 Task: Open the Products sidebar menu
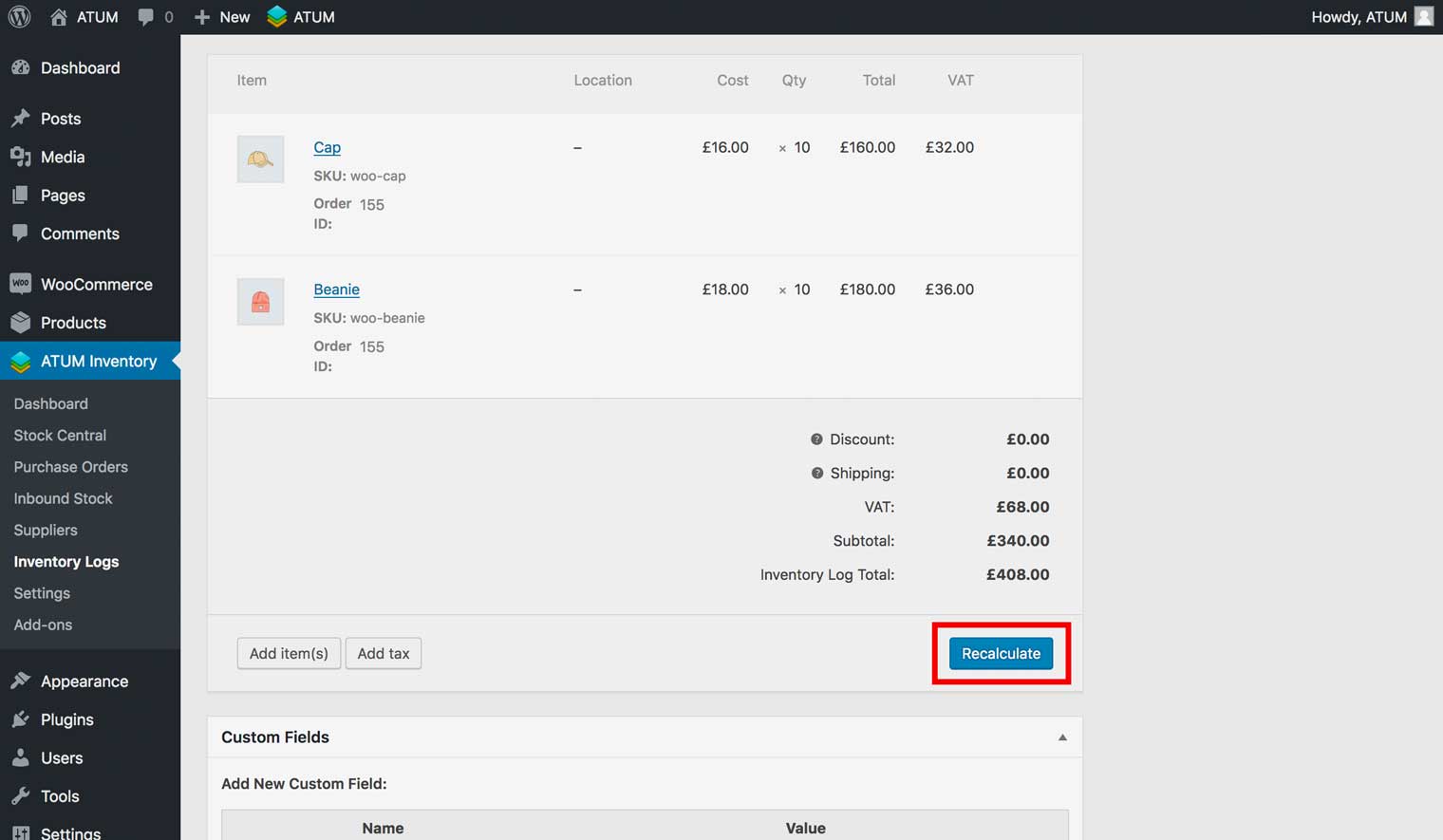point(73,323)
